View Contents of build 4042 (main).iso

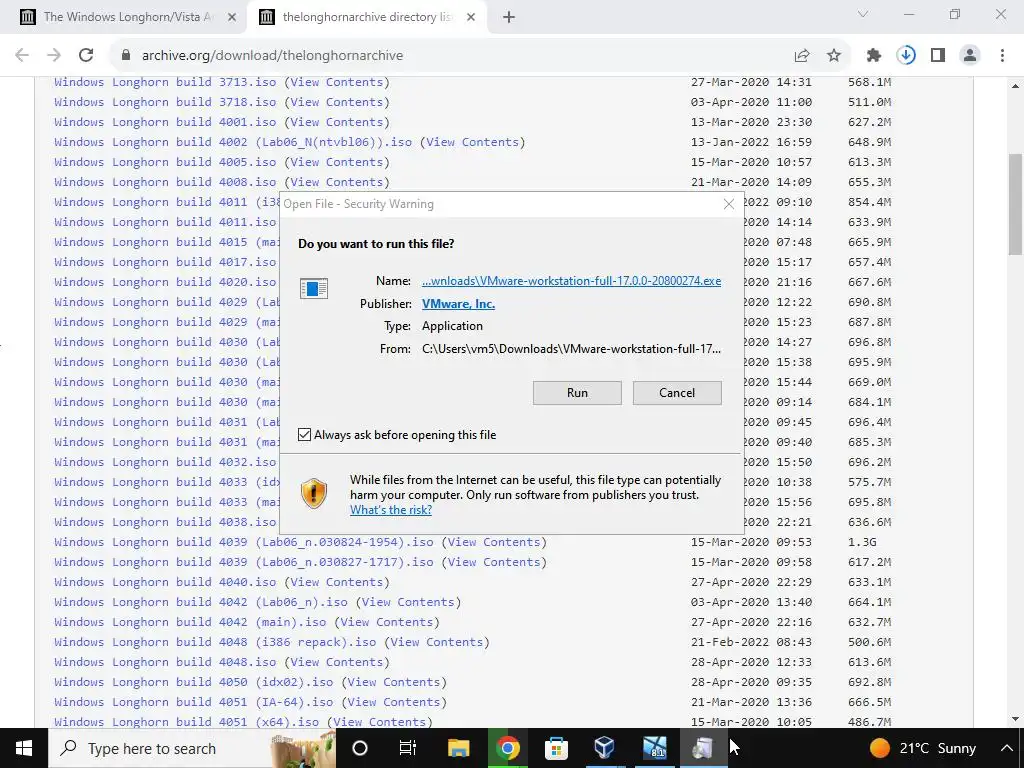point(387,622)
